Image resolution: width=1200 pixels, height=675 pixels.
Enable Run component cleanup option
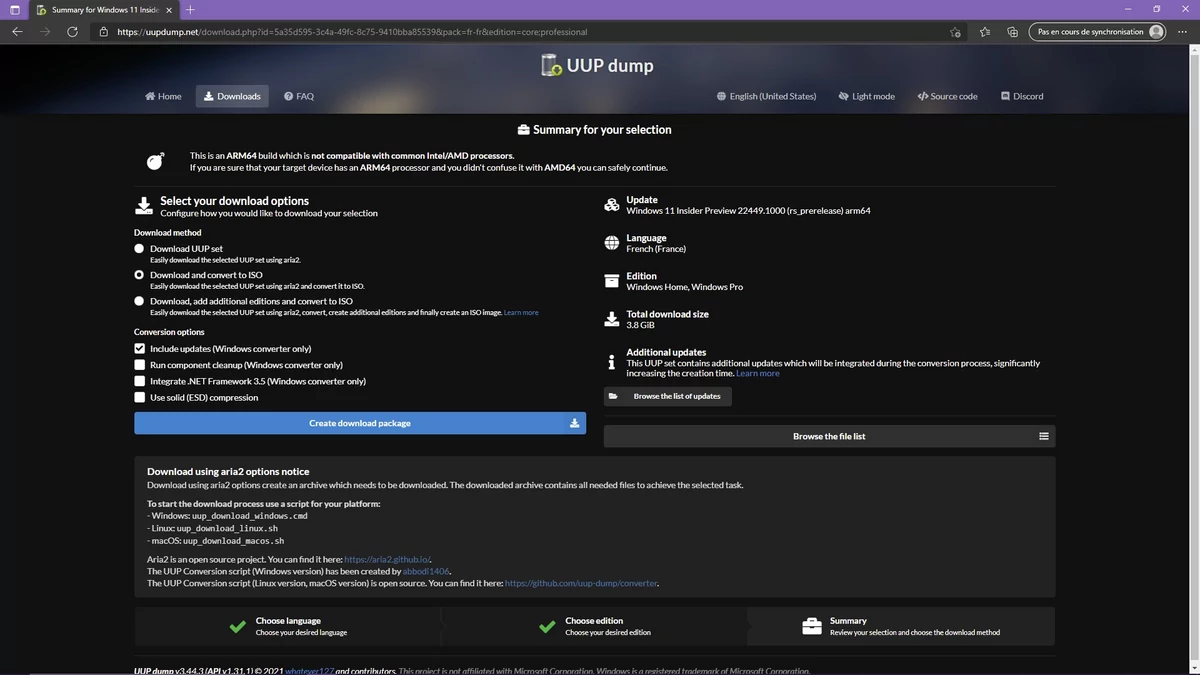point(140,364)
